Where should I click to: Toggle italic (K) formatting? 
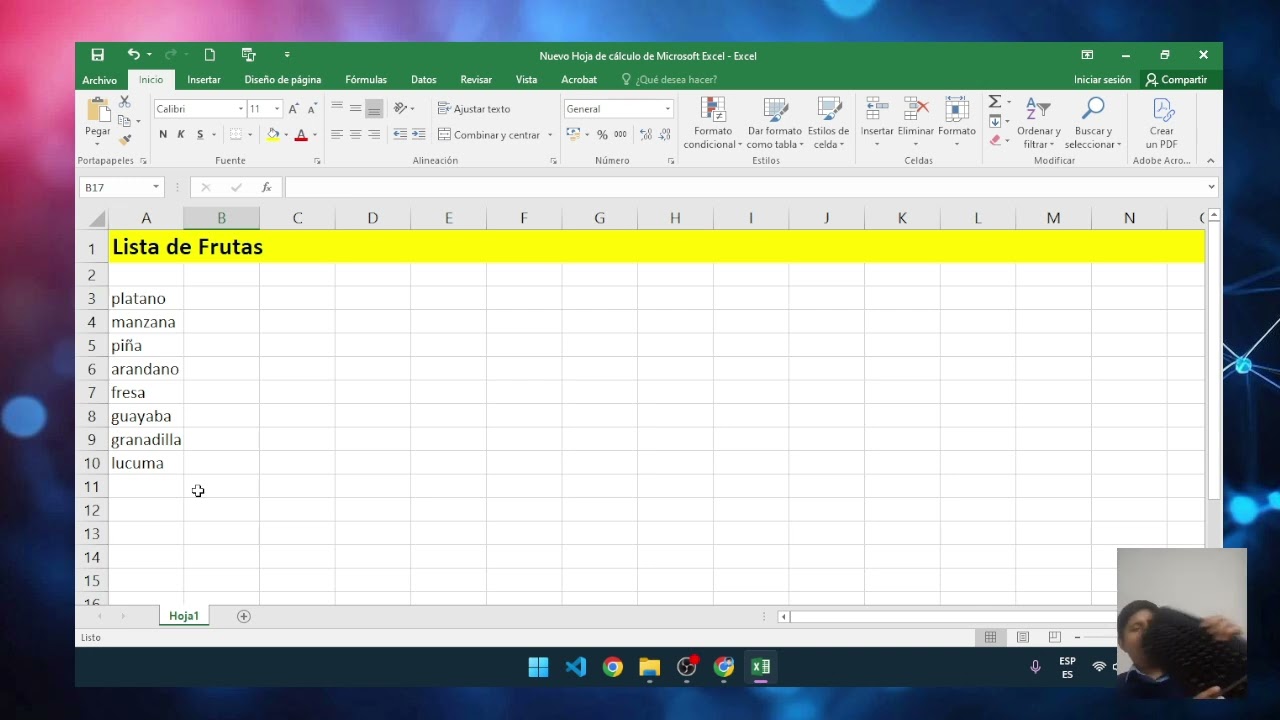point(181,134)
